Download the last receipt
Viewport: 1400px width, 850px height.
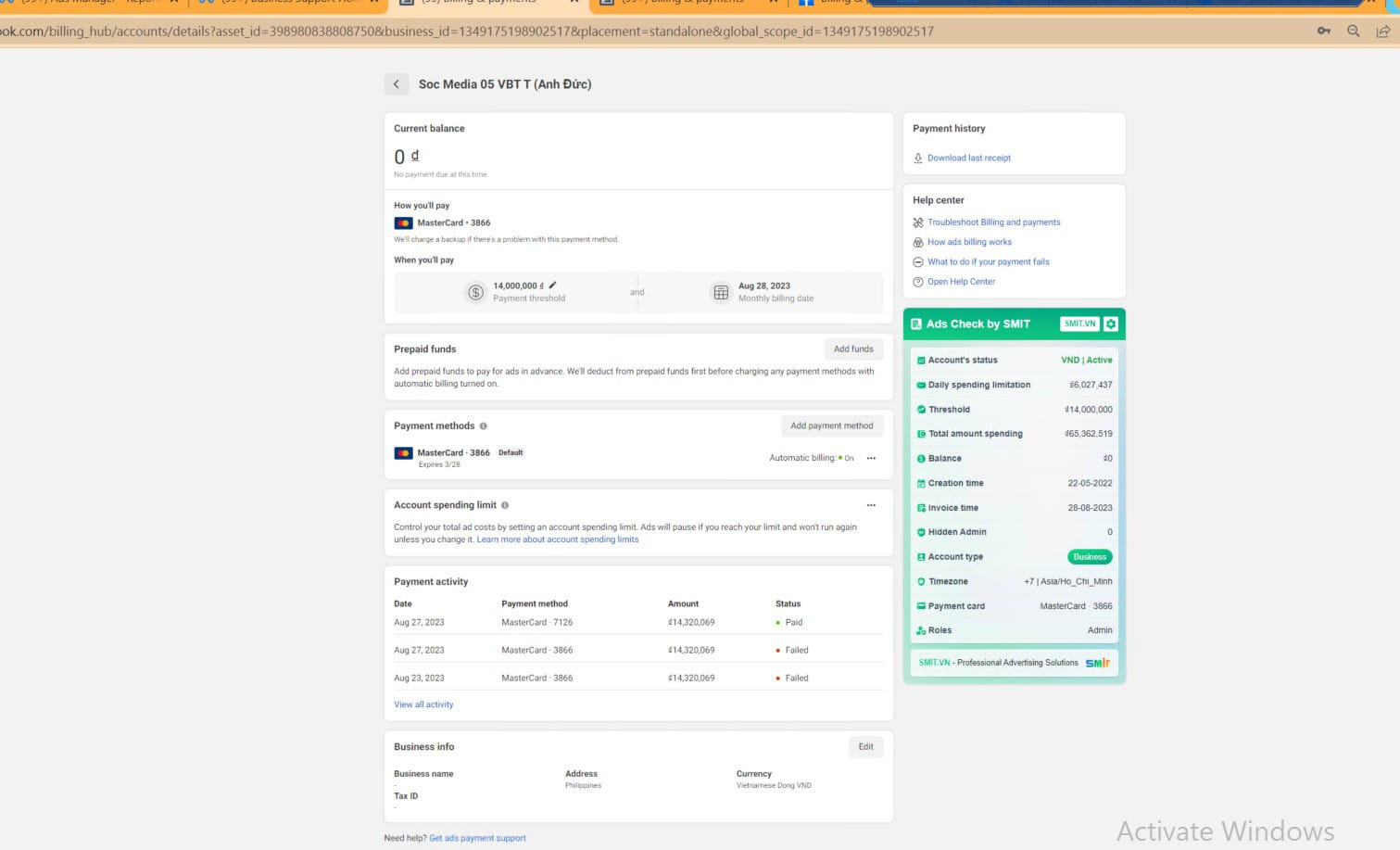click(968, 159)
